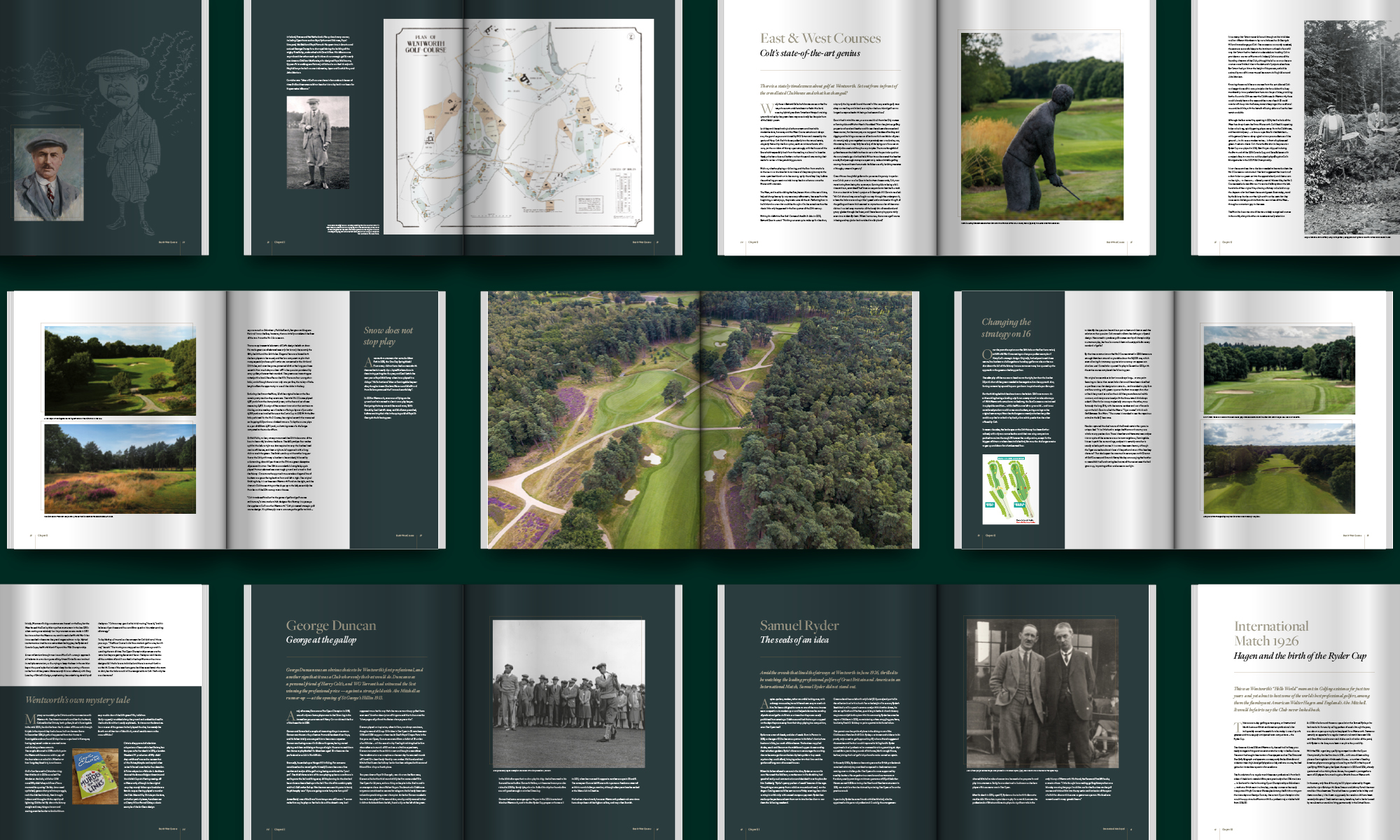Open the black-and-white woodland workers photograph

point(1352,126)
